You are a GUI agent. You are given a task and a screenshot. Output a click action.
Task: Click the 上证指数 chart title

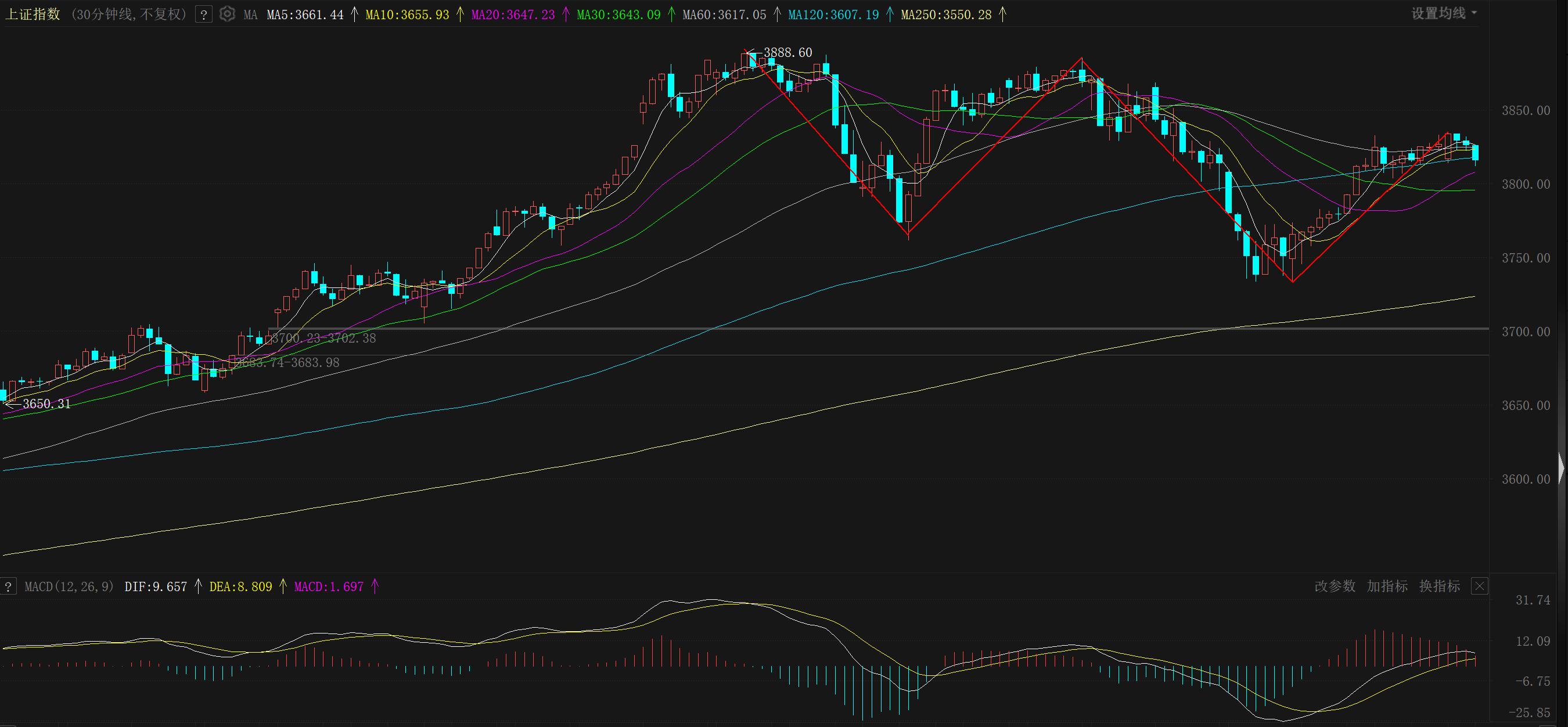pyautogui.click(x=33, y=15)
